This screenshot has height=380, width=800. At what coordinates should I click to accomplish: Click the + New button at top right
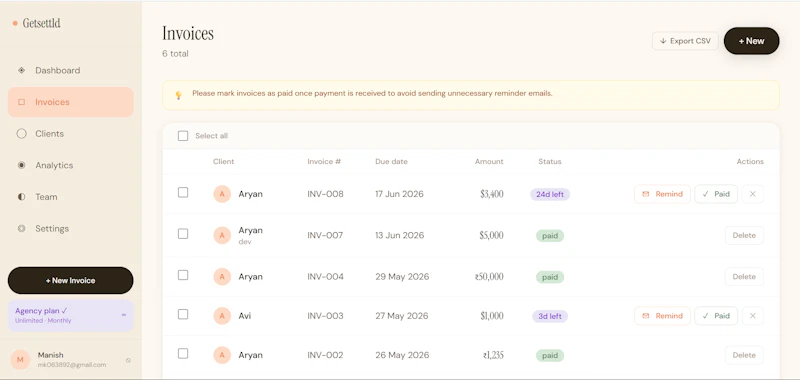pos(752,41)
